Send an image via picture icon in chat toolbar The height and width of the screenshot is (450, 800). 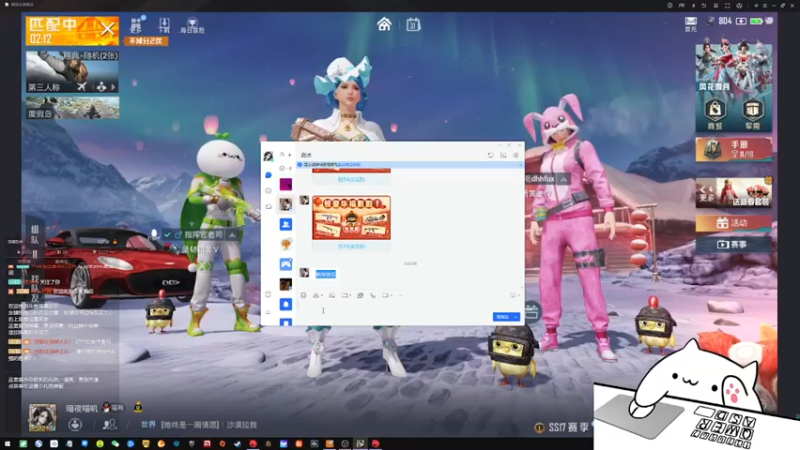[332, 295]
